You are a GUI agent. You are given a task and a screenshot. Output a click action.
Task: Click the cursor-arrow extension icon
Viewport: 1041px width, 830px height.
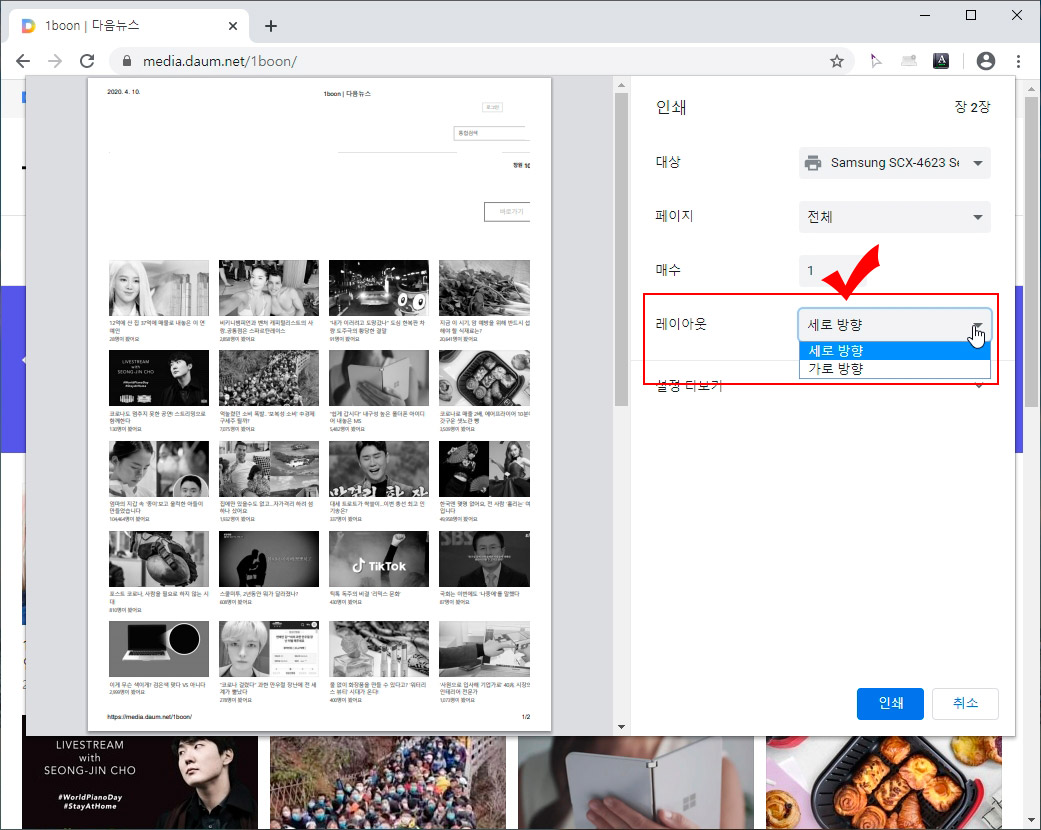click(x=873, y=61)
